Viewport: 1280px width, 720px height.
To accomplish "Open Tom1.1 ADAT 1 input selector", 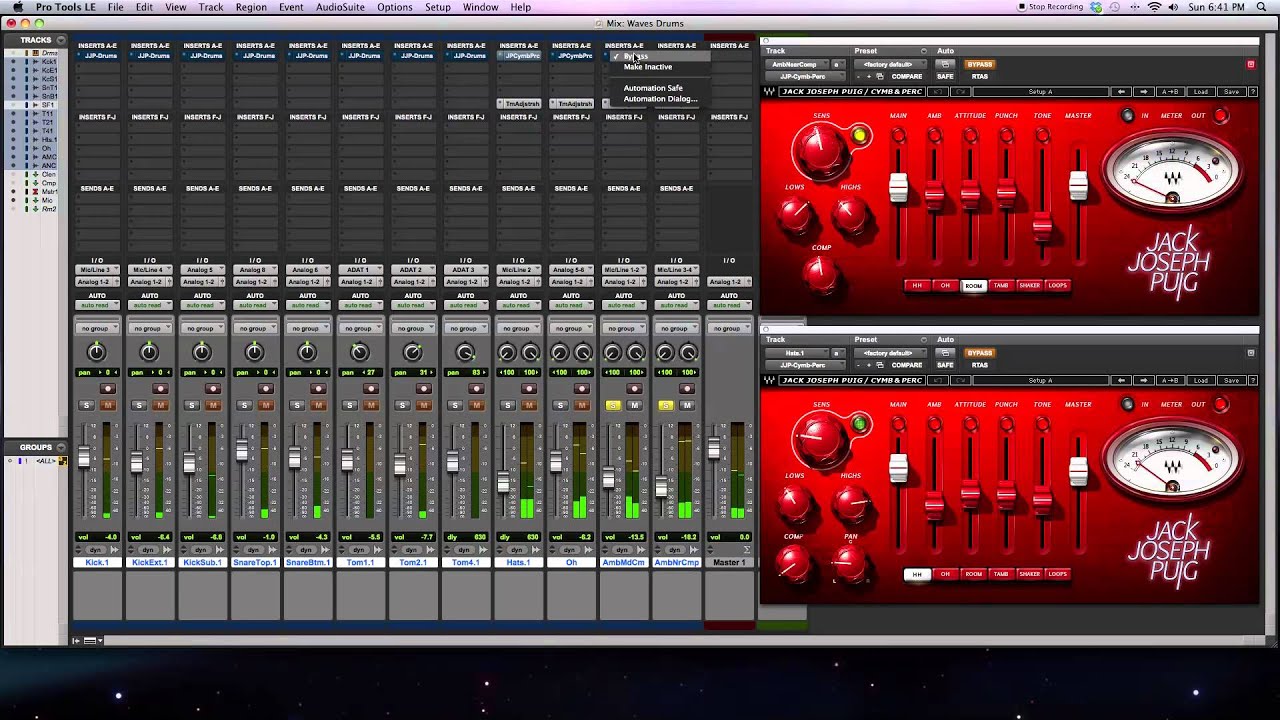I will coord(360,270).
